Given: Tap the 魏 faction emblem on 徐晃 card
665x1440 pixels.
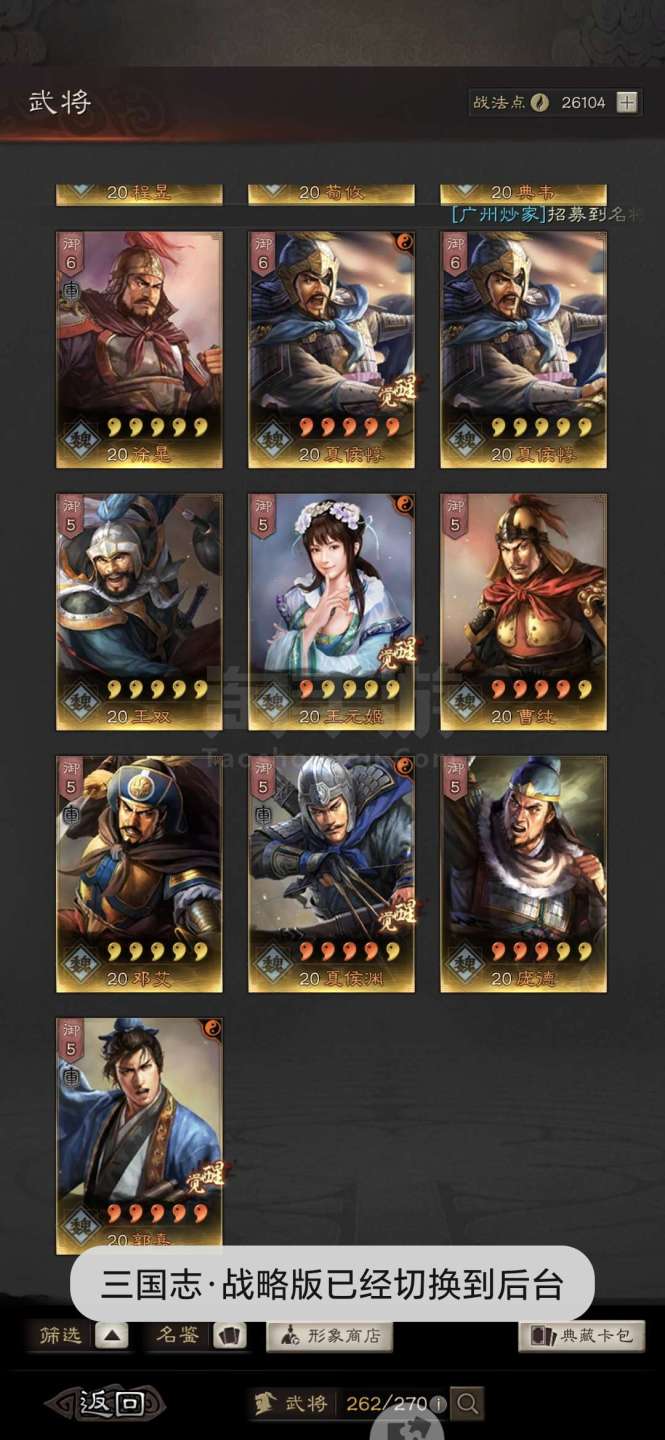Looking at the screenshot, I should click(80, 441).
